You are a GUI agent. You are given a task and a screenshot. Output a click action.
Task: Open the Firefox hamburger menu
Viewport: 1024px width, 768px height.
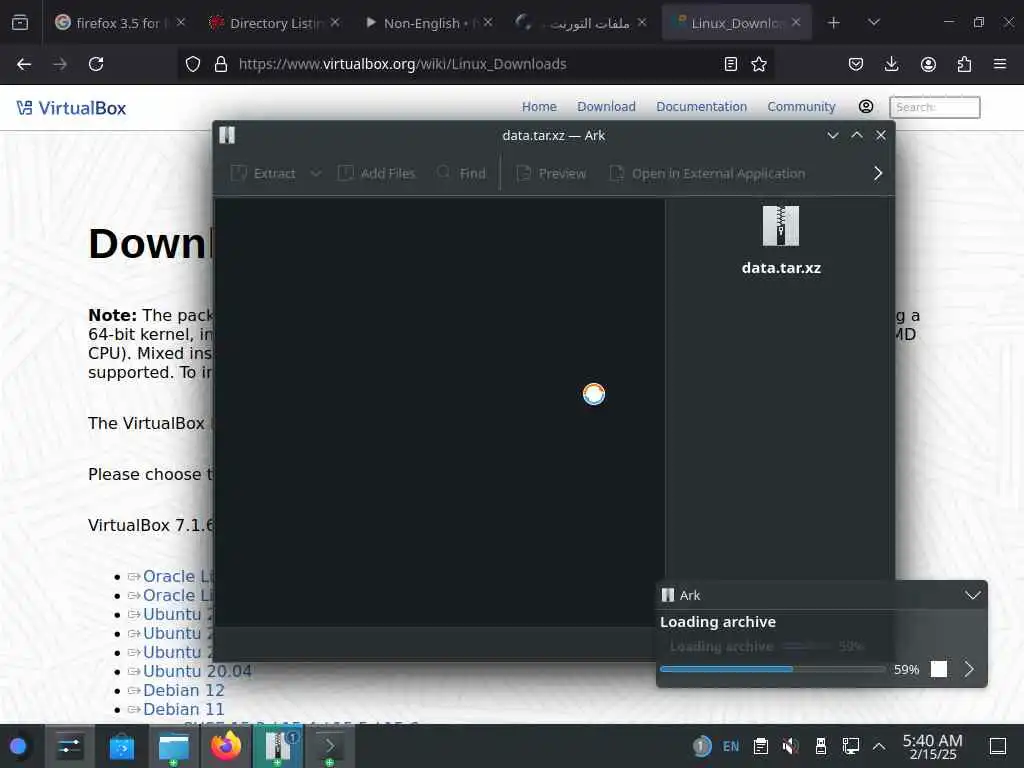1000,64
